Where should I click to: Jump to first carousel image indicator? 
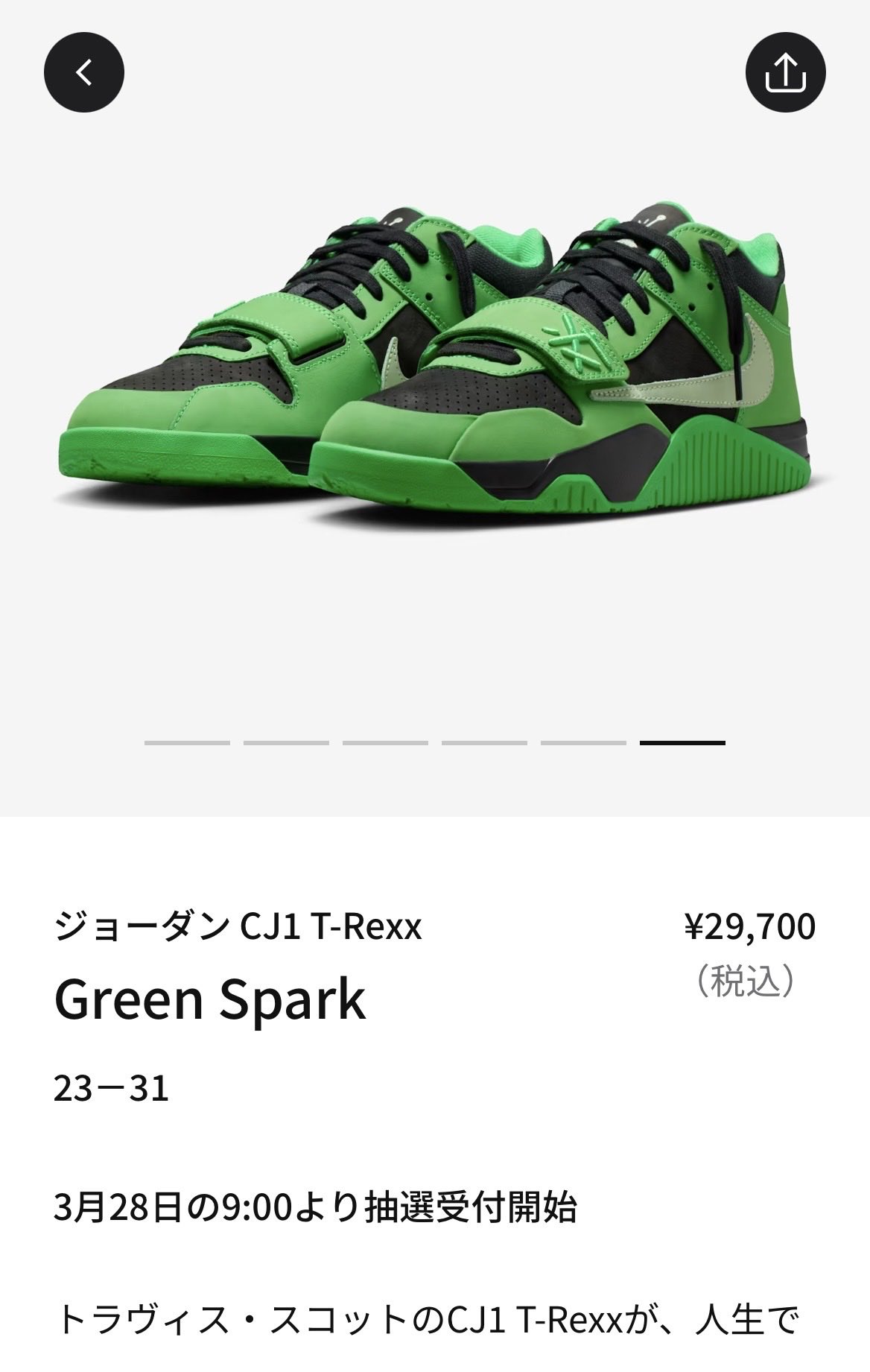click(187, 742)
